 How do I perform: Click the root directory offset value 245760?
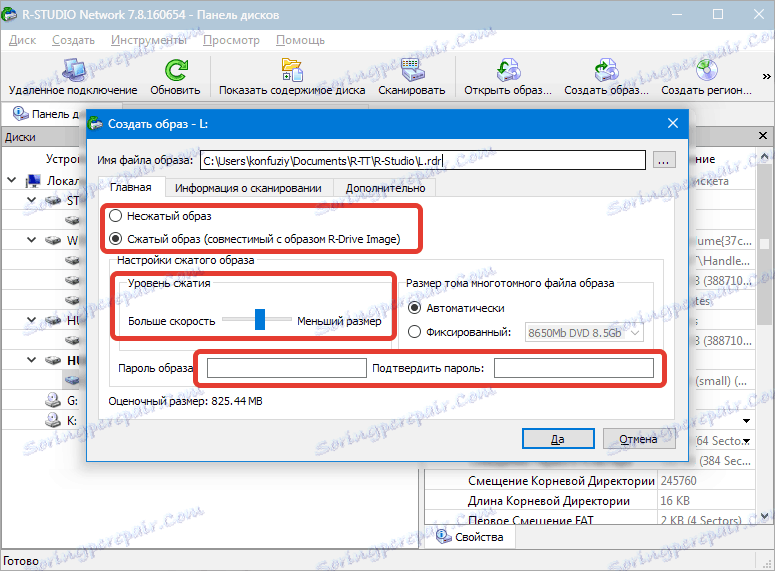click(x=678, y=481)
